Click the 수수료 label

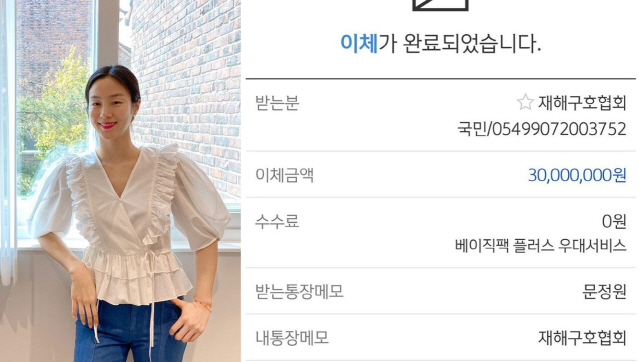tap(277, 222)
